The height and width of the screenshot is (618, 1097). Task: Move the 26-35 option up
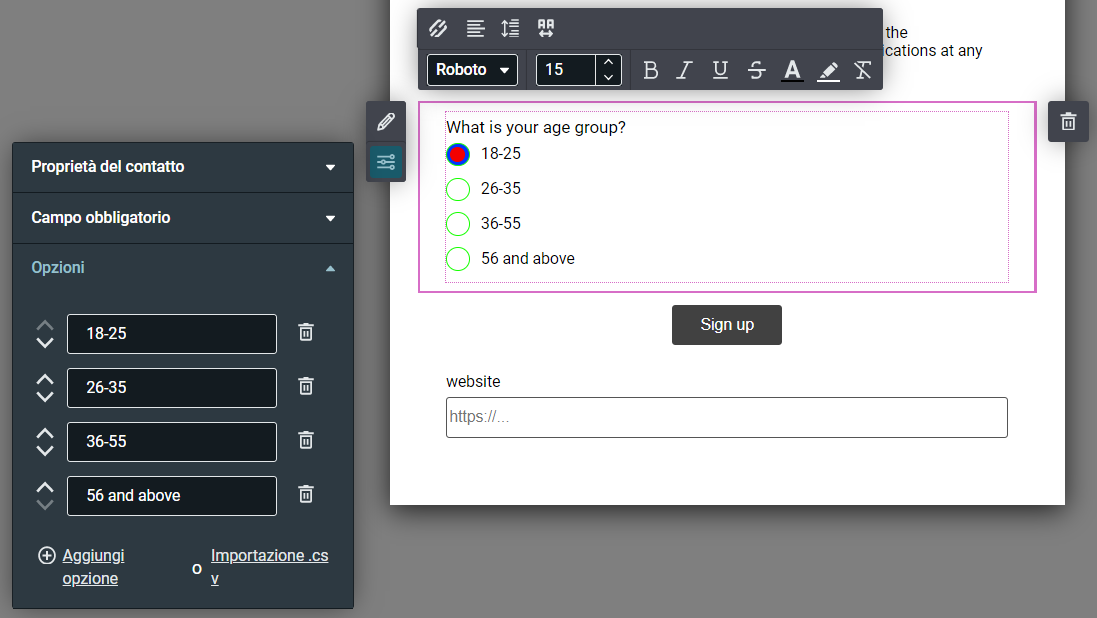point(45,379)
